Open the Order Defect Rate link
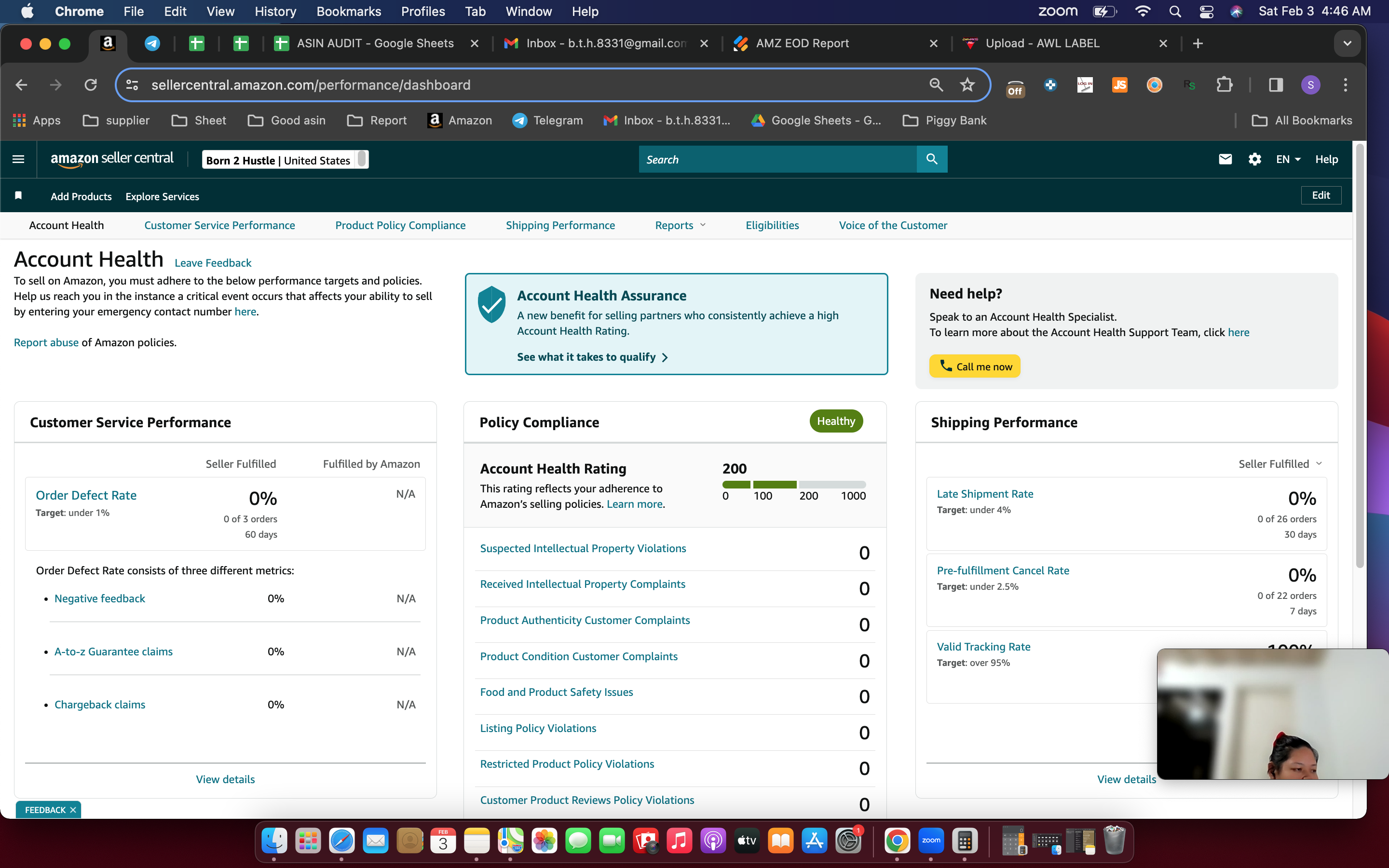 [86, 495]
